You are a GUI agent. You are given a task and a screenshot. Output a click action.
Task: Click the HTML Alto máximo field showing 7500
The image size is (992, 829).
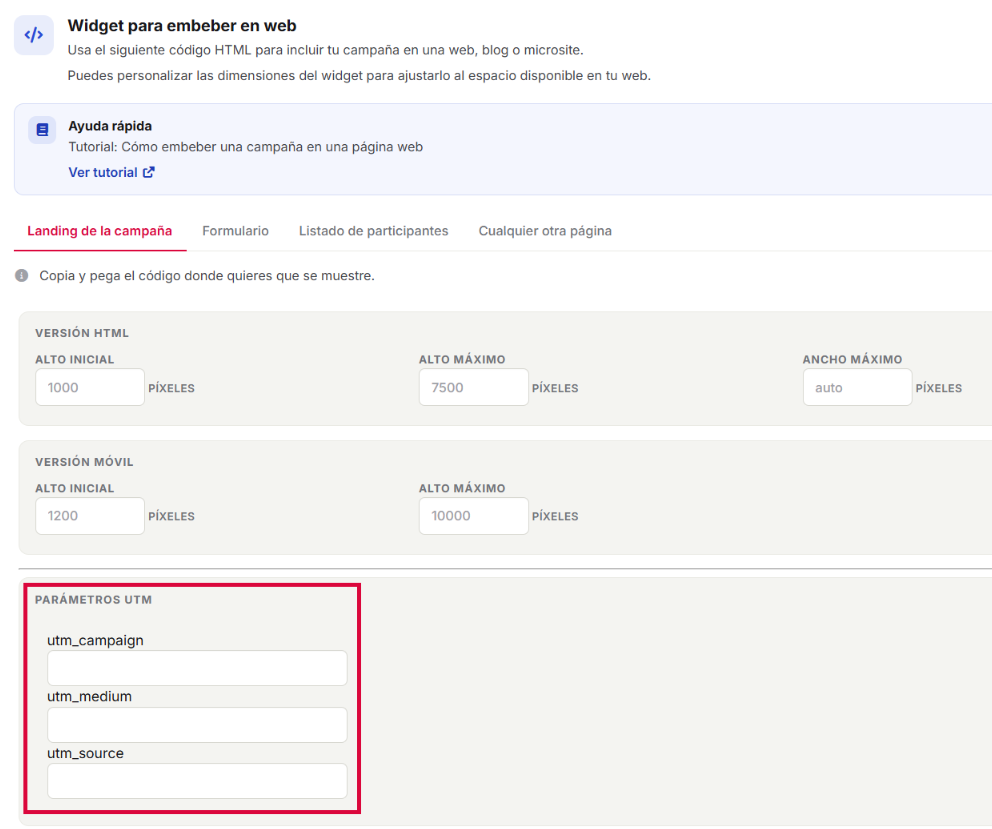[x=473, y=387]
